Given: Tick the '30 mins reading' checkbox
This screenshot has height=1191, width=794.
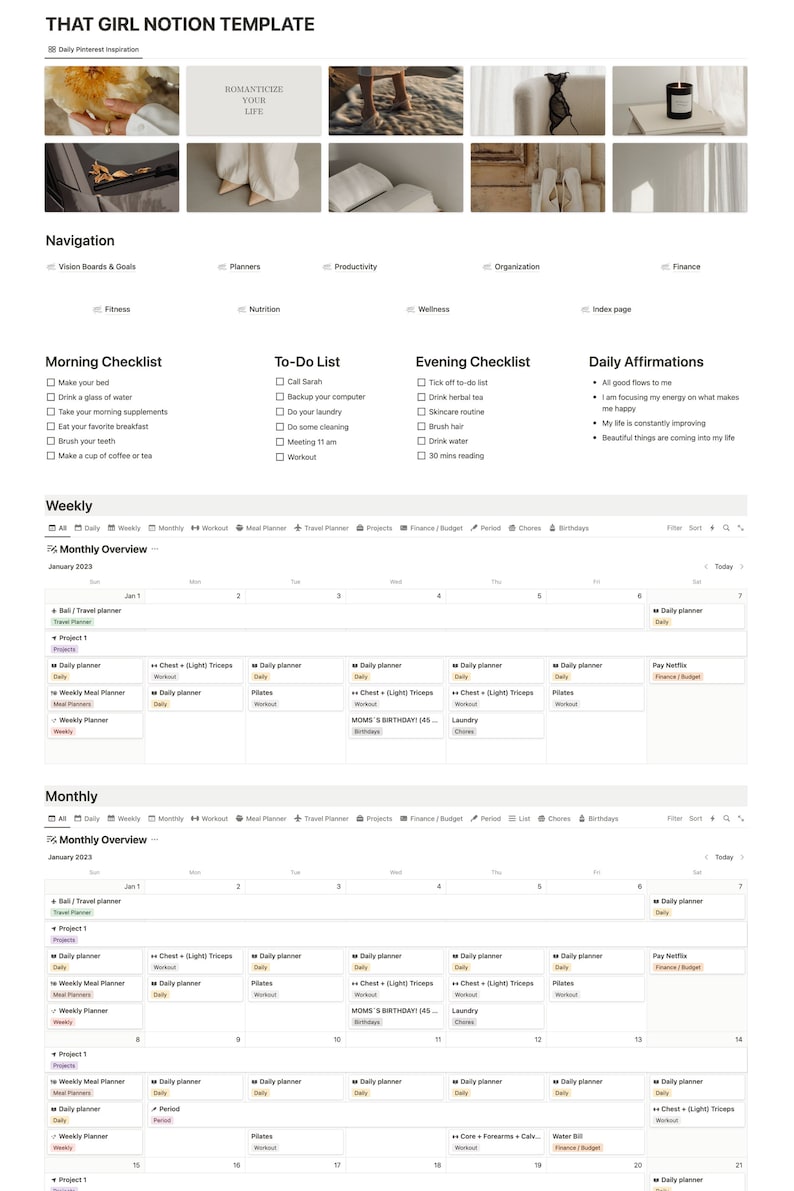Looking at the screenshot, I should pyautogui.click(x=421, y=456).
